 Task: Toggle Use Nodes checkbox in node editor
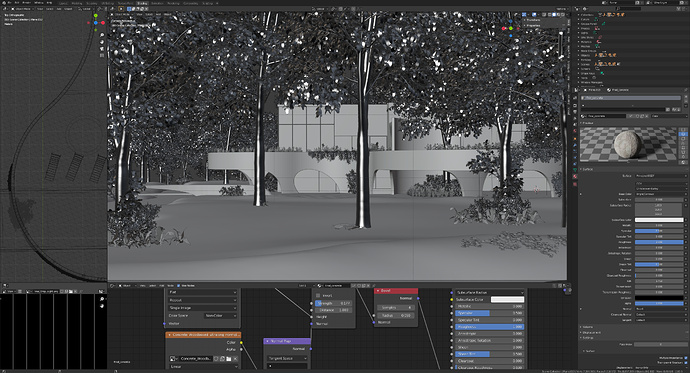tap(179, 285)
